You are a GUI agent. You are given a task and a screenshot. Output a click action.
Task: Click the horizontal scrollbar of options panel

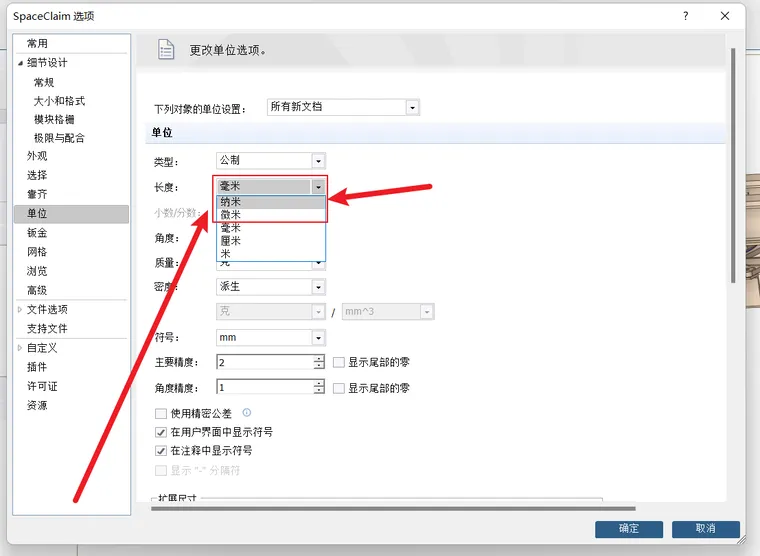point(393,508)
